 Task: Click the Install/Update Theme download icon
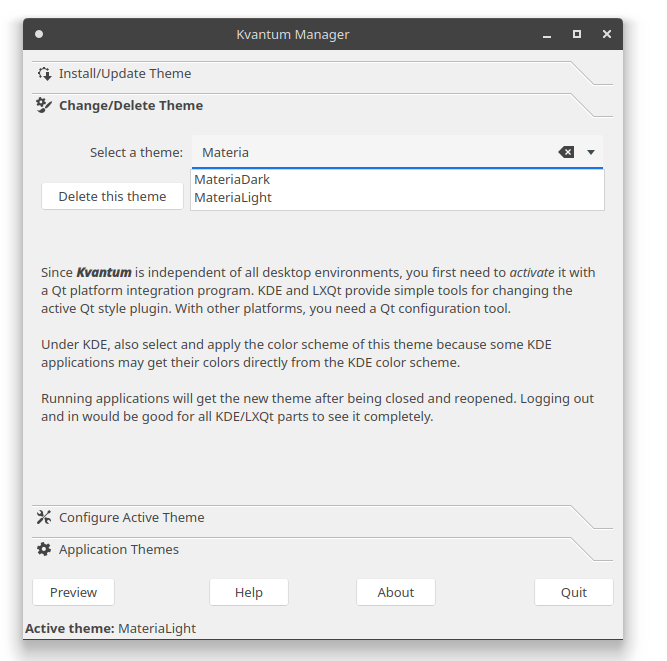pyautogui.click(x=44, y=74)
